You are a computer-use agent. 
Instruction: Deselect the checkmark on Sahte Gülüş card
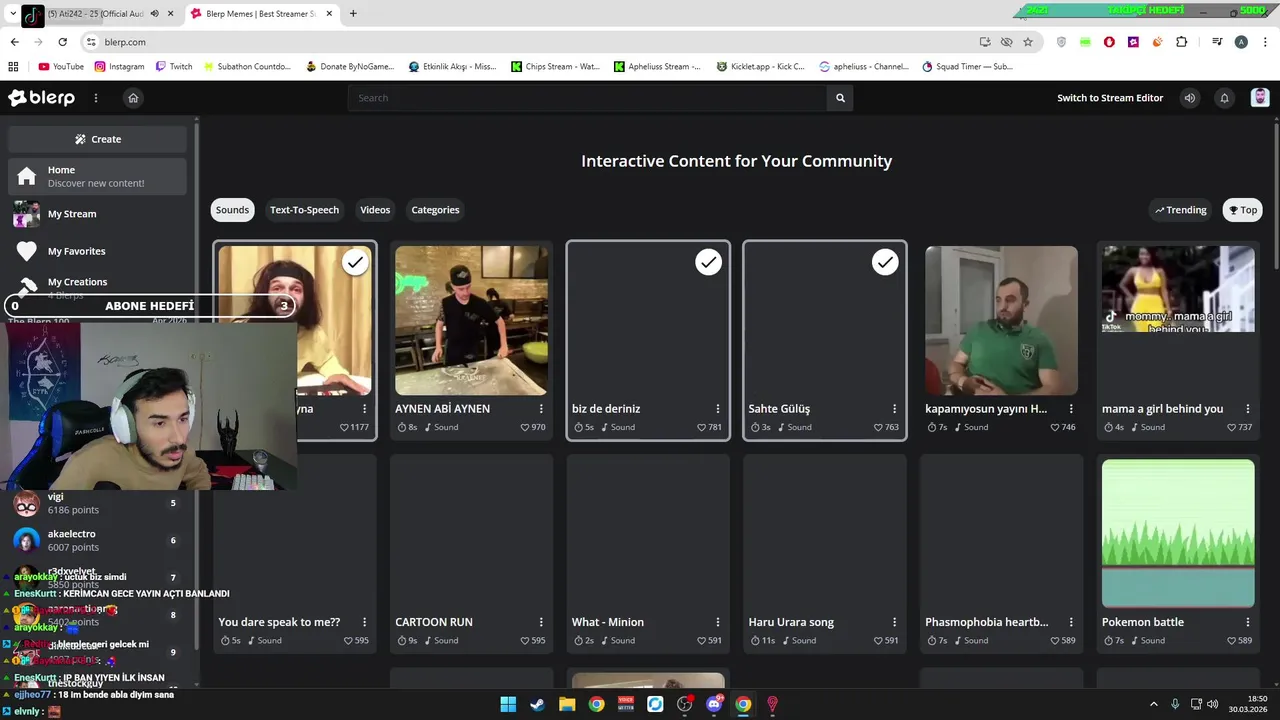coord(885,262)
